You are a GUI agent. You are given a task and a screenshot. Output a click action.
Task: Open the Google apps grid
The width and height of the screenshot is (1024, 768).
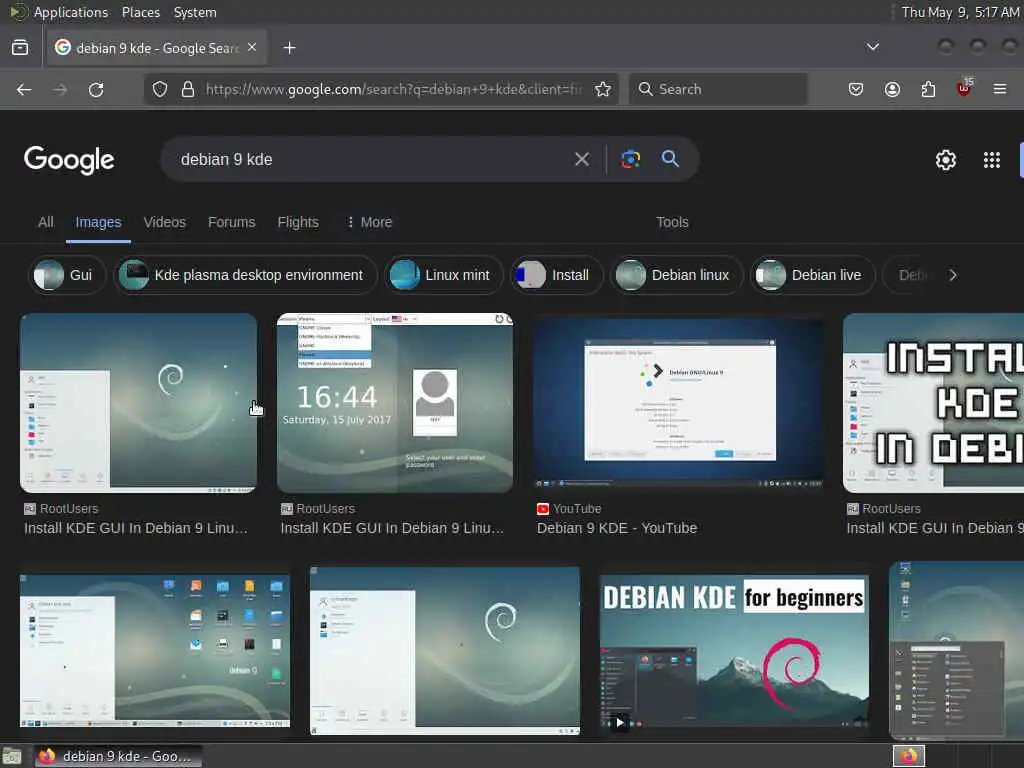point(991,160)
